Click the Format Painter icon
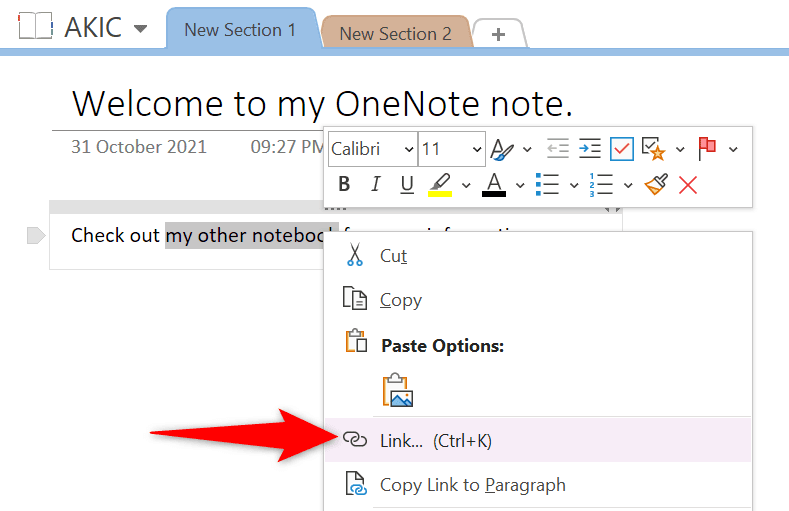 pos(656,184)
